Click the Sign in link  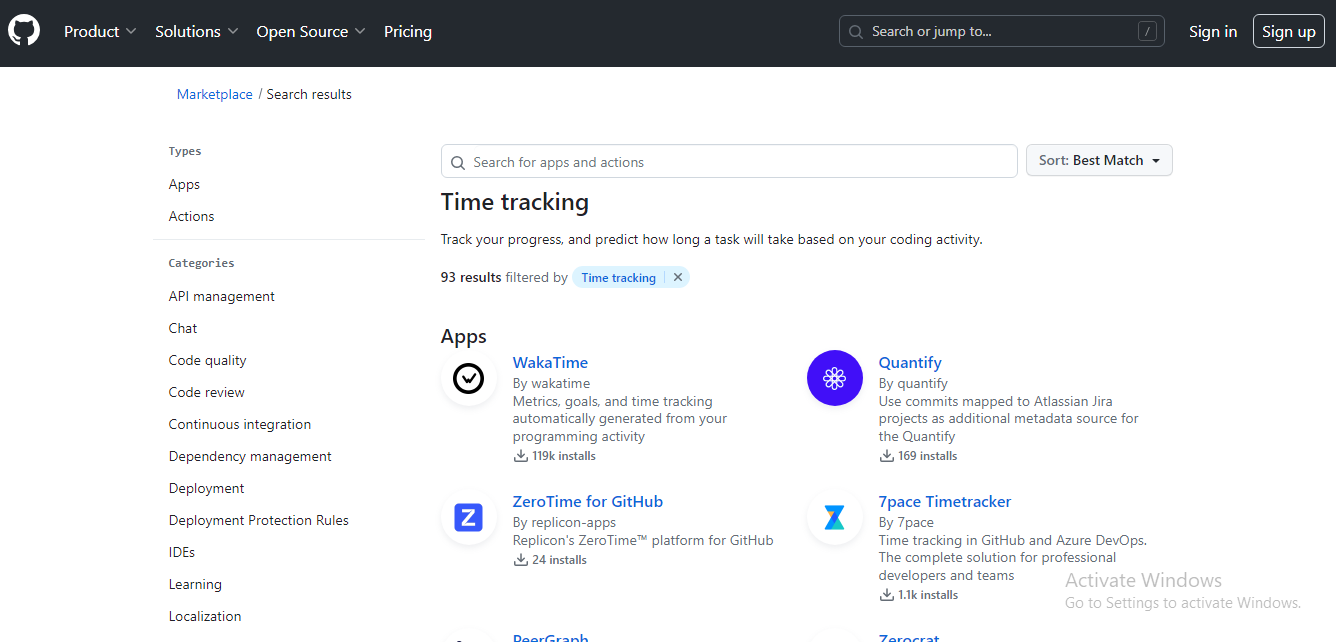coord(1213,32)
